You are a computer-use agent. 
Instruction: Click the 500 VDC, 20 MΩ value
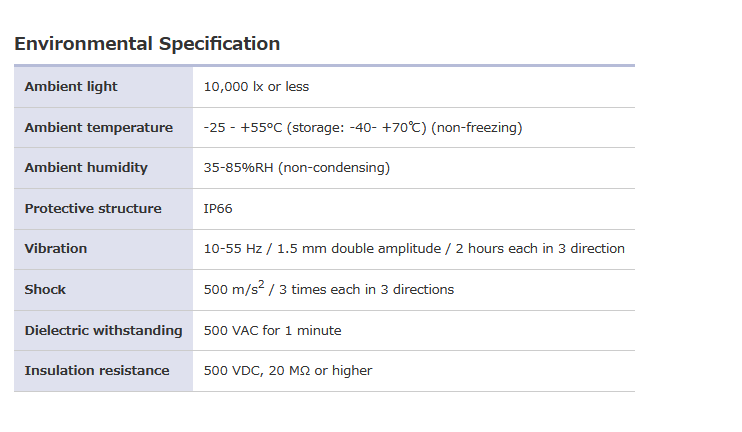click(x=287, y=371)
